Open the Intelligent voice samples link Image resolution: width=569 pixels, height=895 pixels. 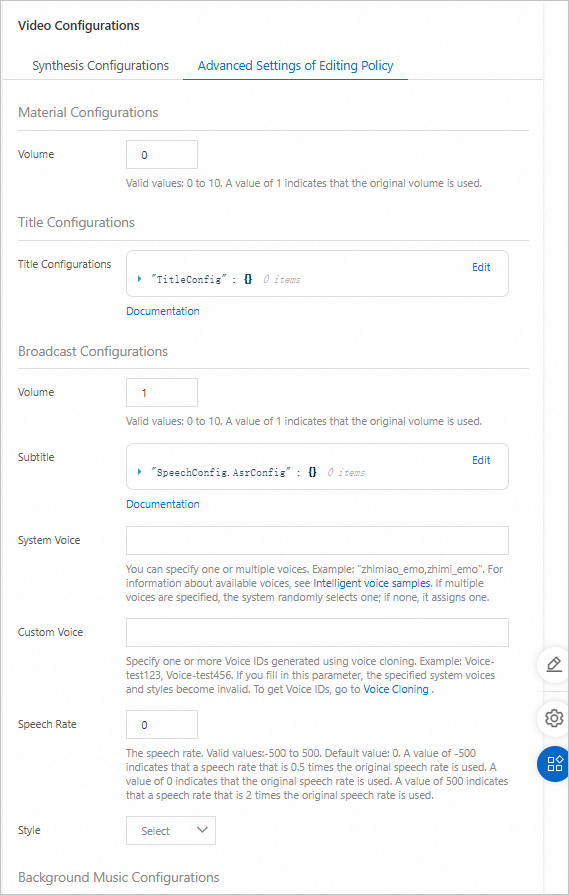(x=372, y=583)
